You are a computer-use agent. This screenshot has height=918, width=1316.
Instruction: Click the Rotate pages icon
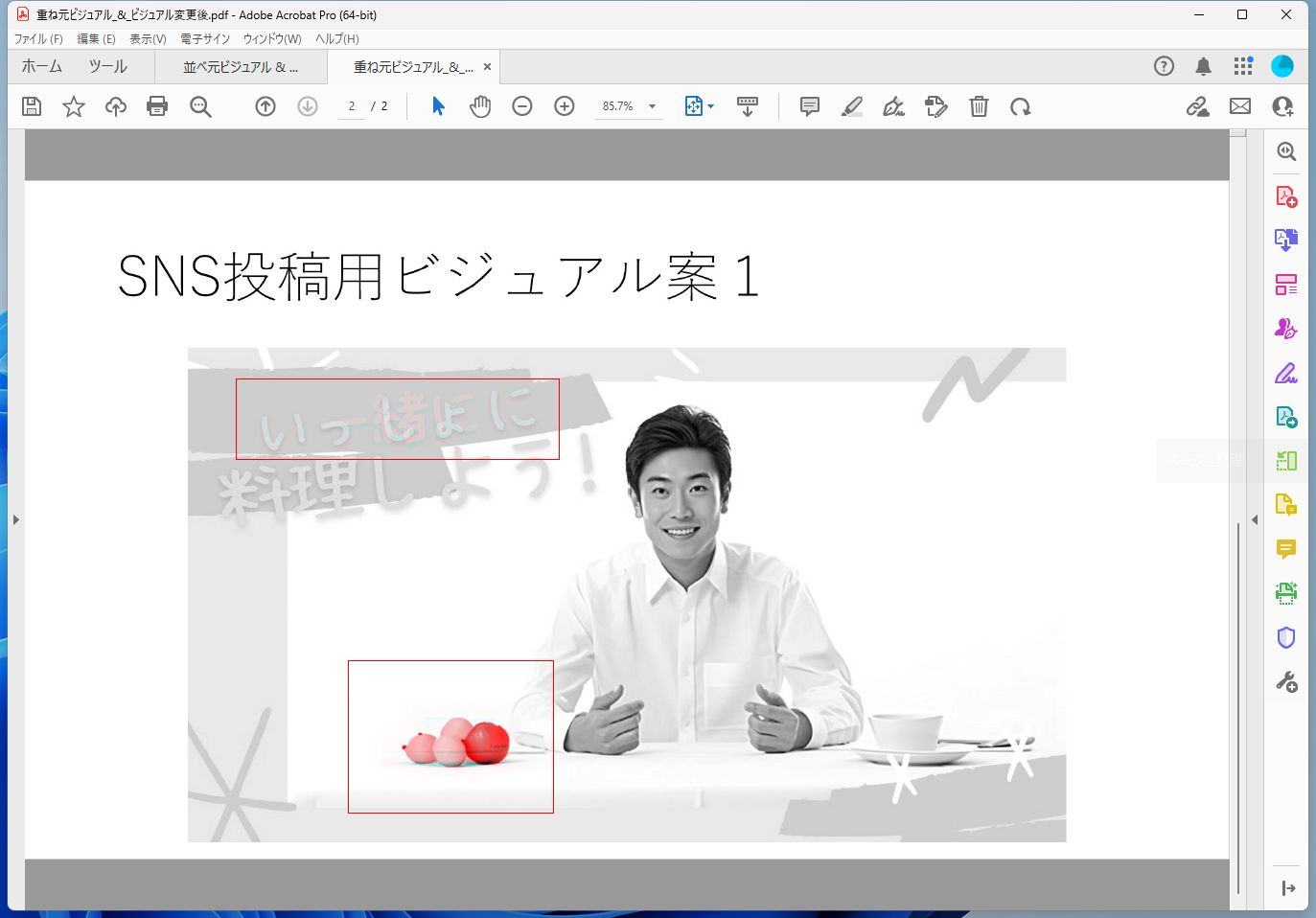(x=1020, y=106)
